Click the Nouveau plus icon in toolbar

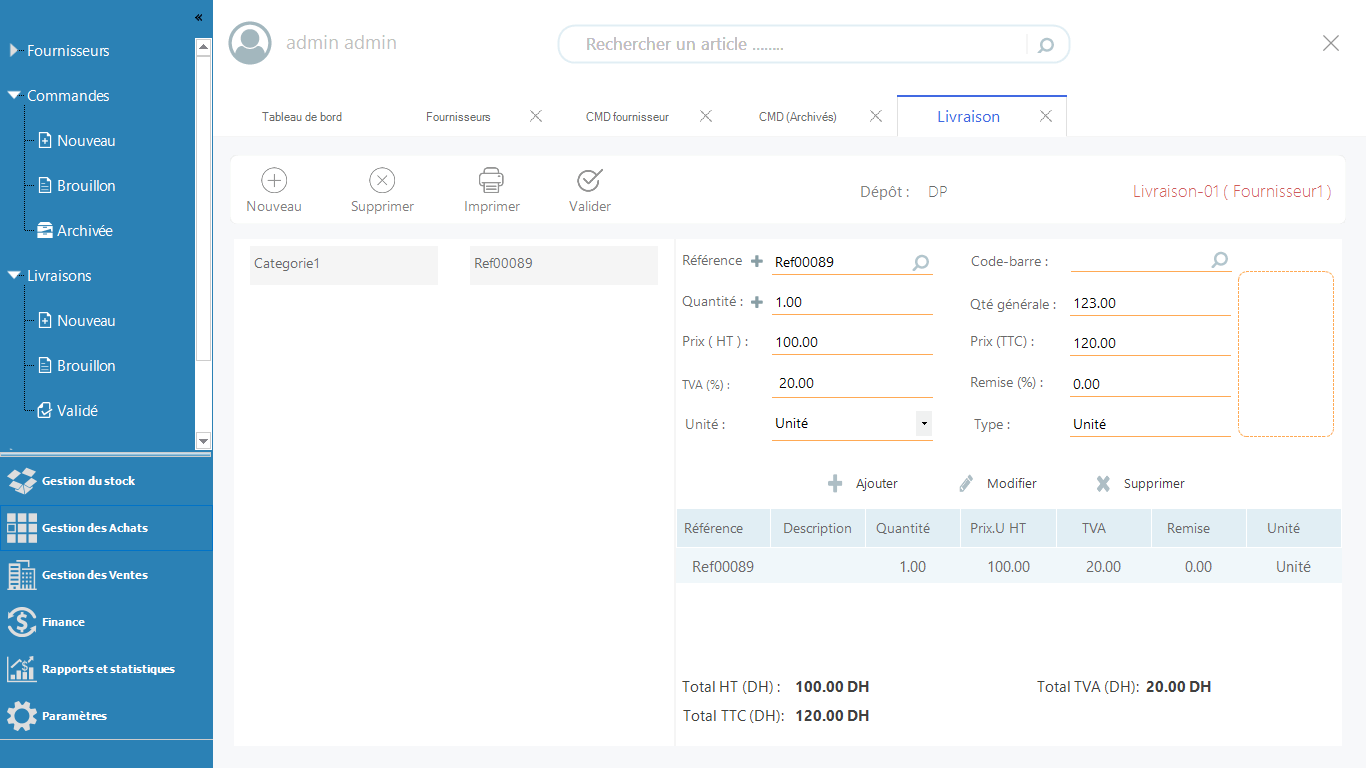point(274,181)
